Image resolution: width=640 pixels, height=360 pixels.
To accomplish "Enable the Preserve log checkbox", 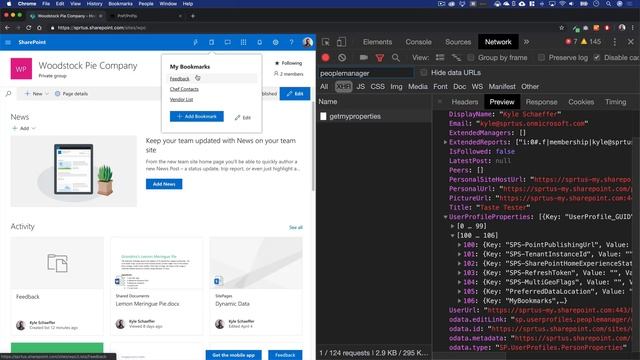I will tap(542, 58).
